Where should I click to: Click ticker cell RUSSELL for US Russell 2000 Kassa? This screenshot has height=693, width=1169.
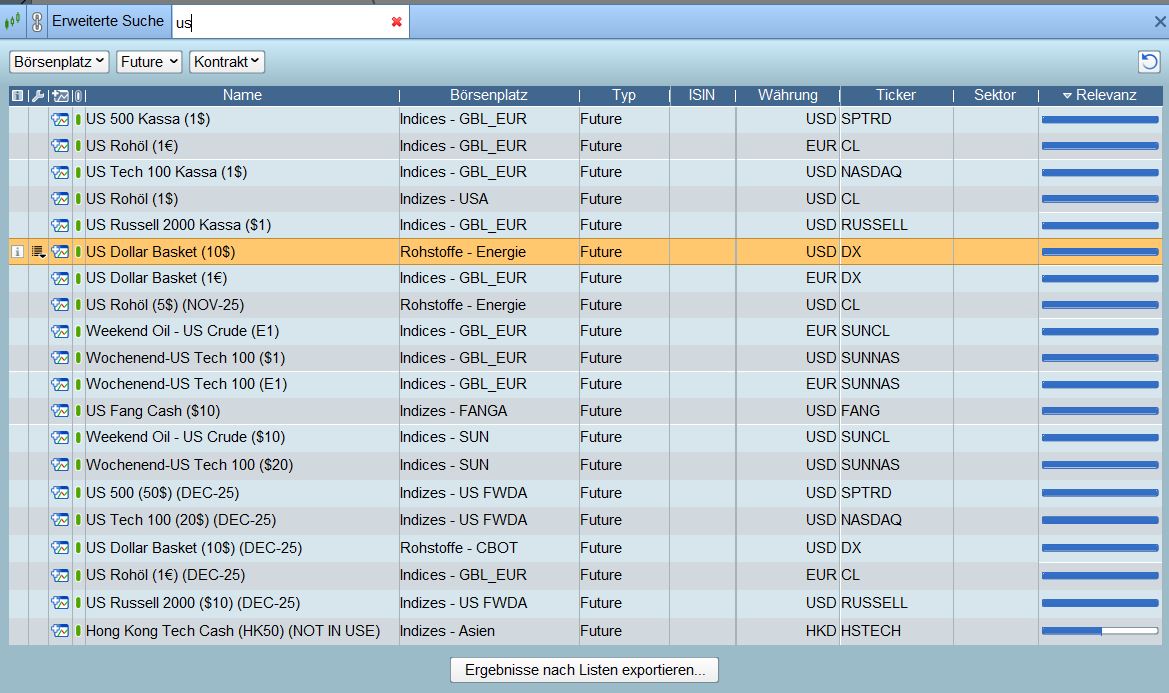click(875, 225)
